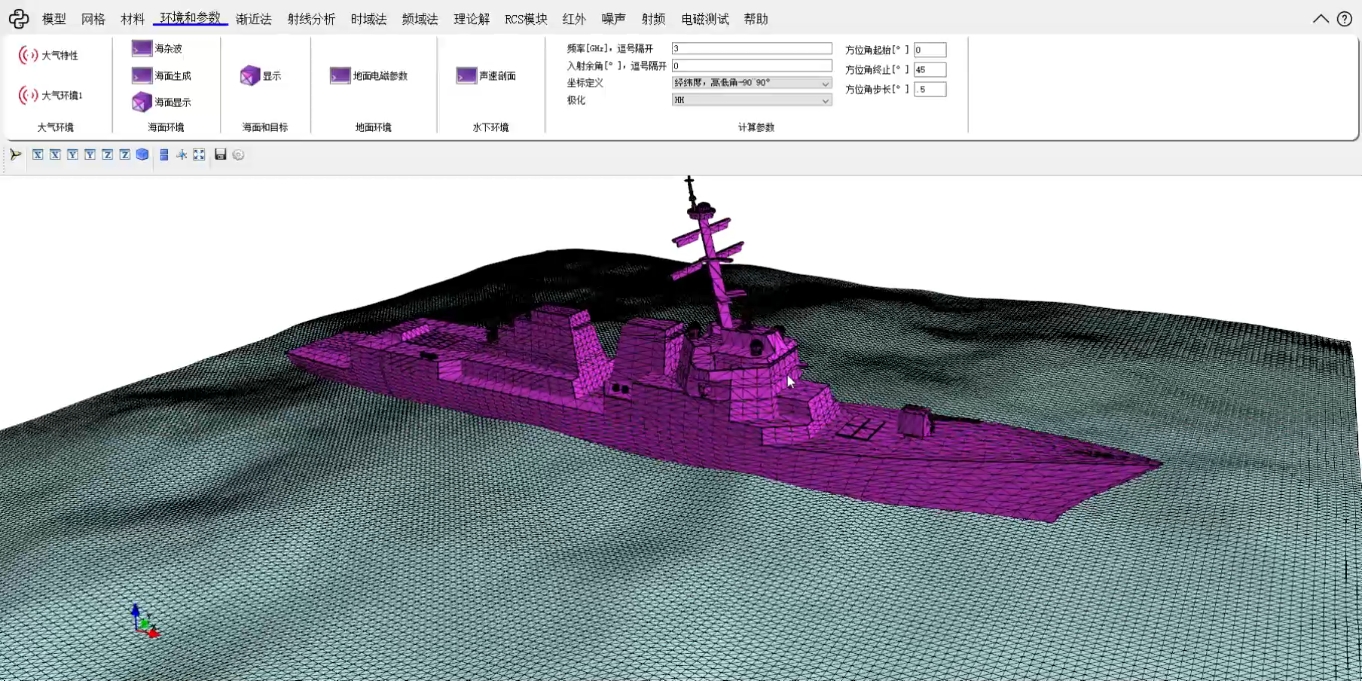The image size is (1362, 681).
Task: Click the 大气环境1 button
Action: (29, 96)
